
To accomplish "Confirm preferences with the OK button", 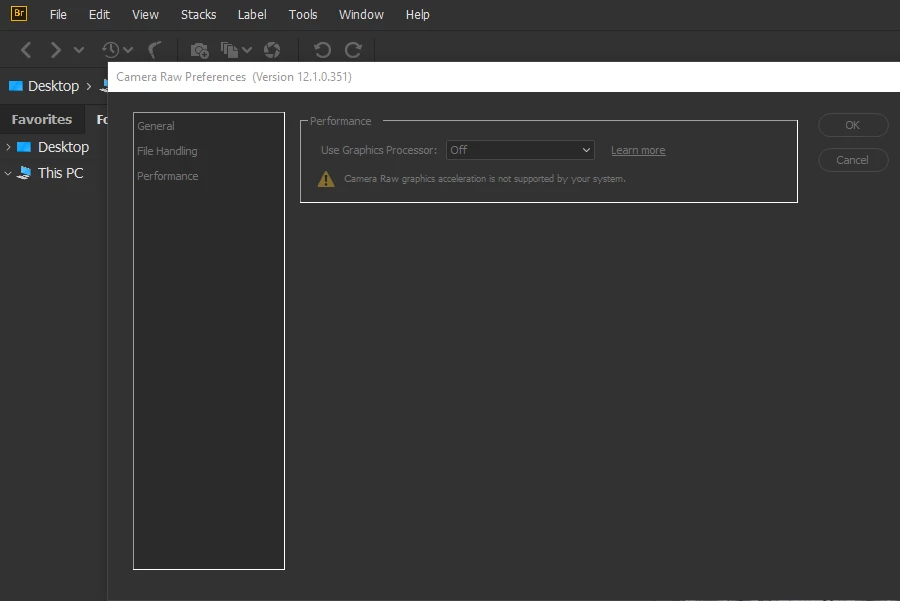I will point(853,125).
